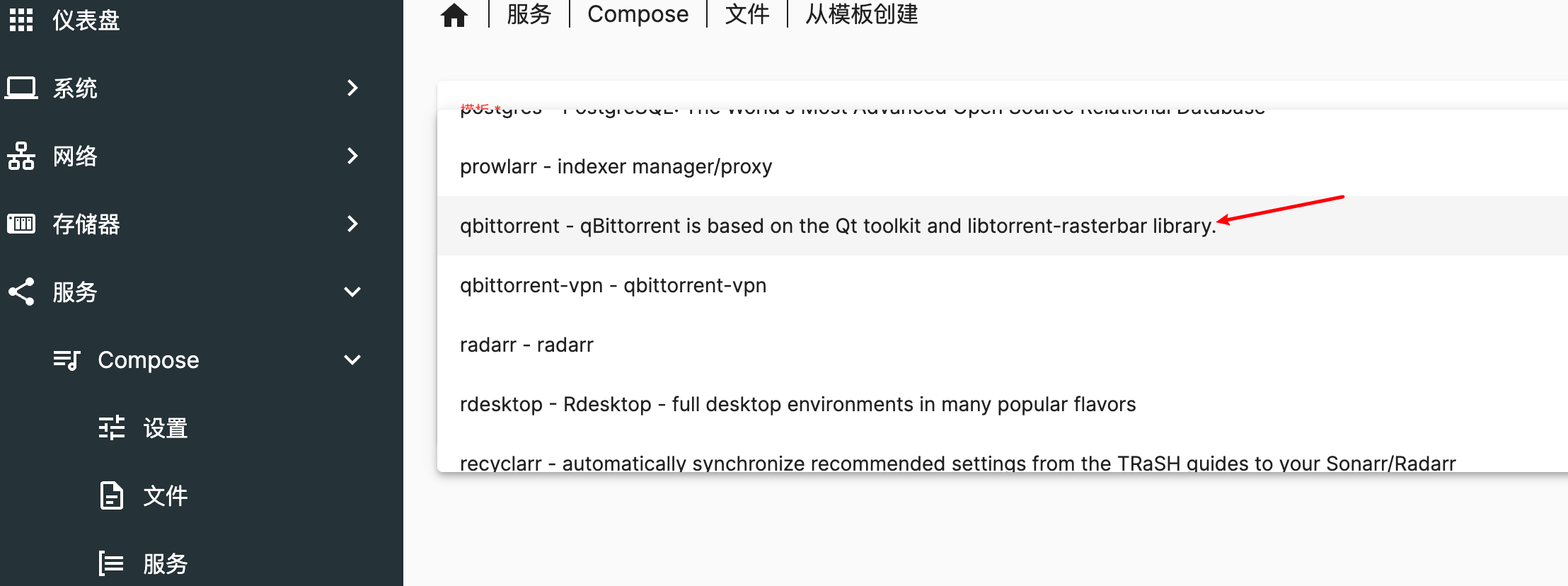Expand the 网络 menu chevron
The image size is (1568, 586).
tap(352, 156)
